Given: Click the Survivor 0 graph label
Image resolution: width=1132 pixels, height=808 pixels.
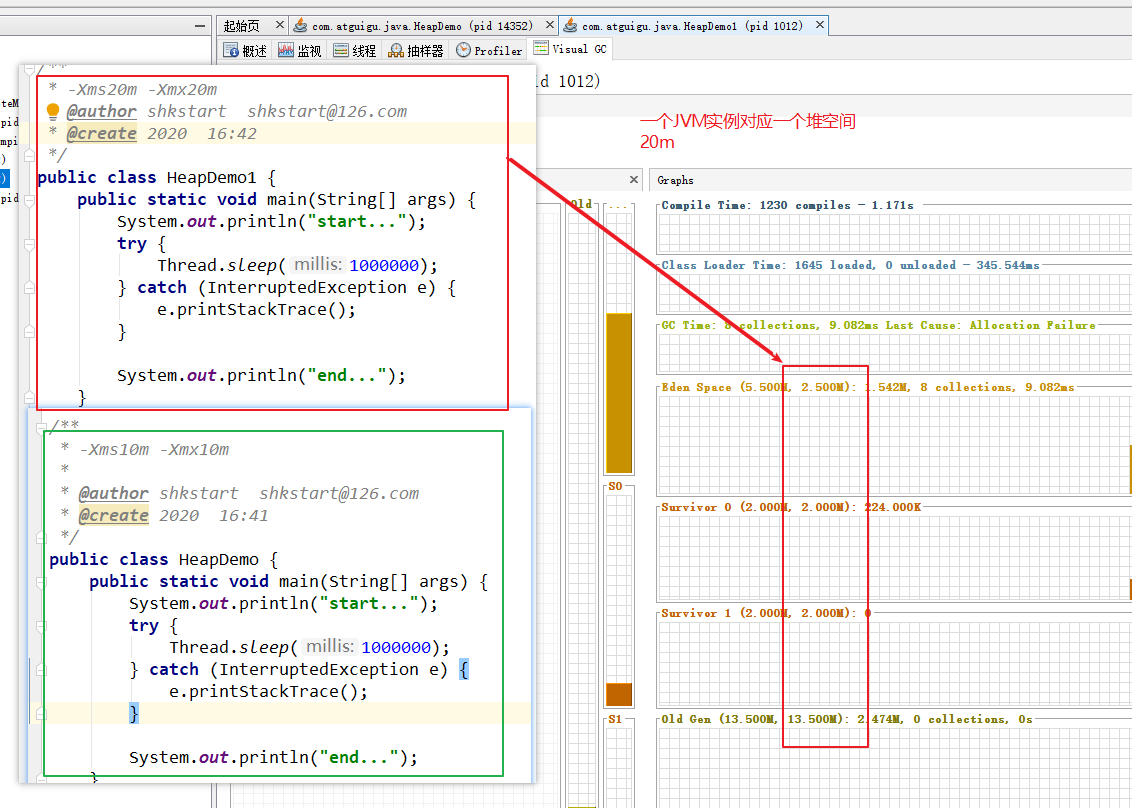Looking at the screenshot, I should tap(791, 507).
